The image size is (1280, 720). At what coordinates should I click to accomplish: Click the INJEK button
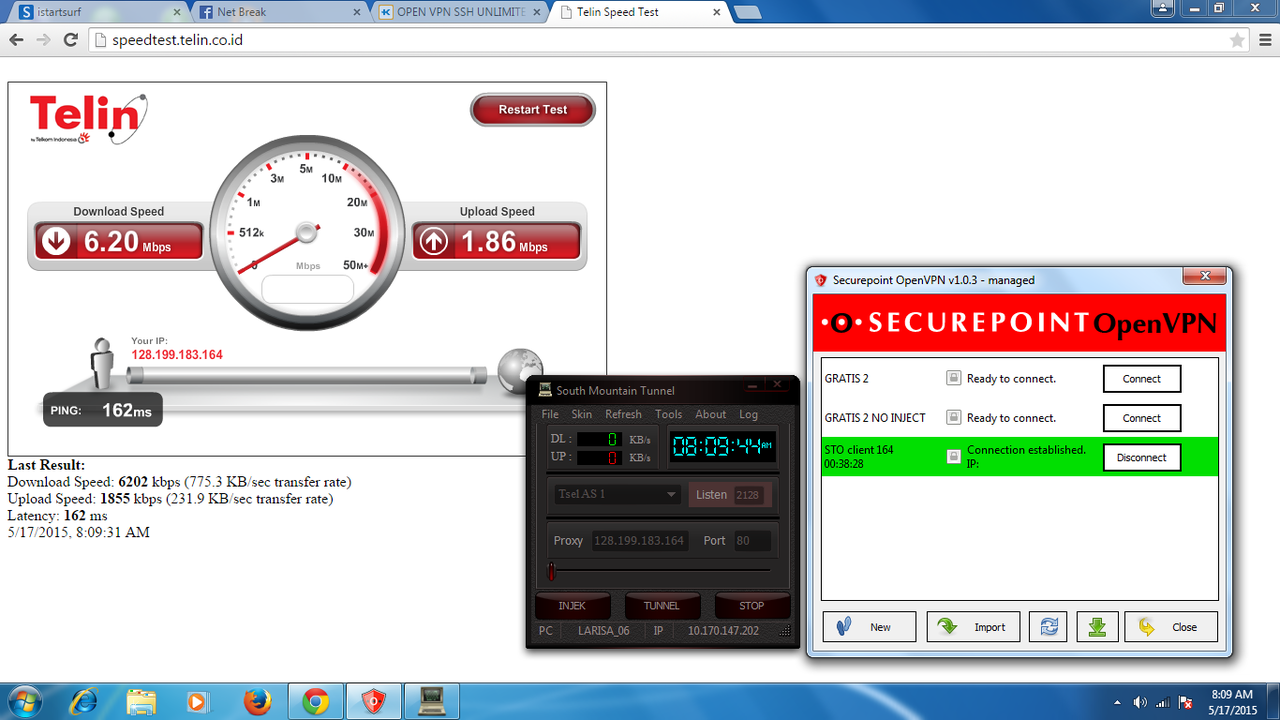click(x=572, y=605)
